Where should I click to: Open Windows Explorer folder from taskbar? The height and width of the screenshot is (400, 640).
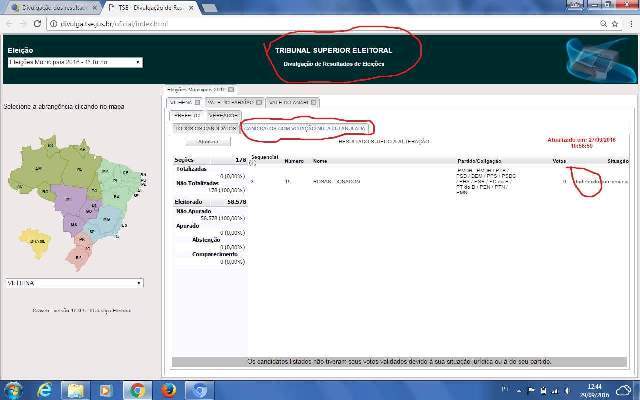75,390
